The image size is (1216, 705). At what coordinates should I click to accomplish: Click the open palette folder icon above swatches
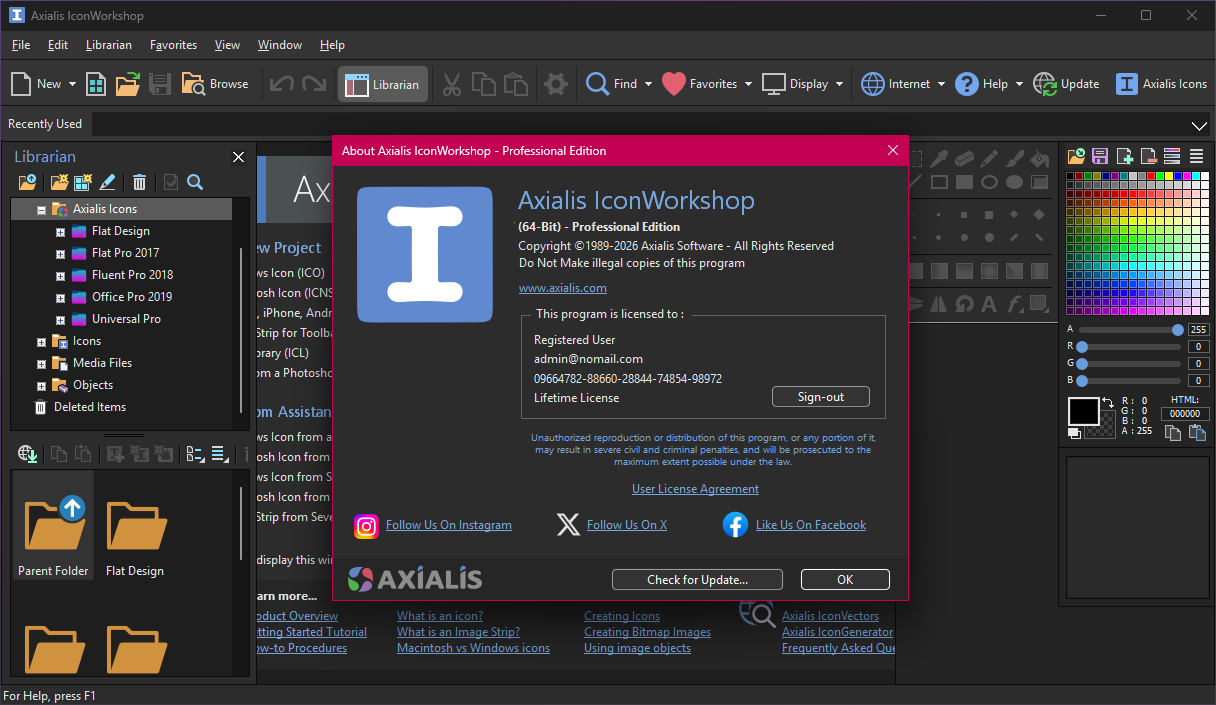point(1077,156)
